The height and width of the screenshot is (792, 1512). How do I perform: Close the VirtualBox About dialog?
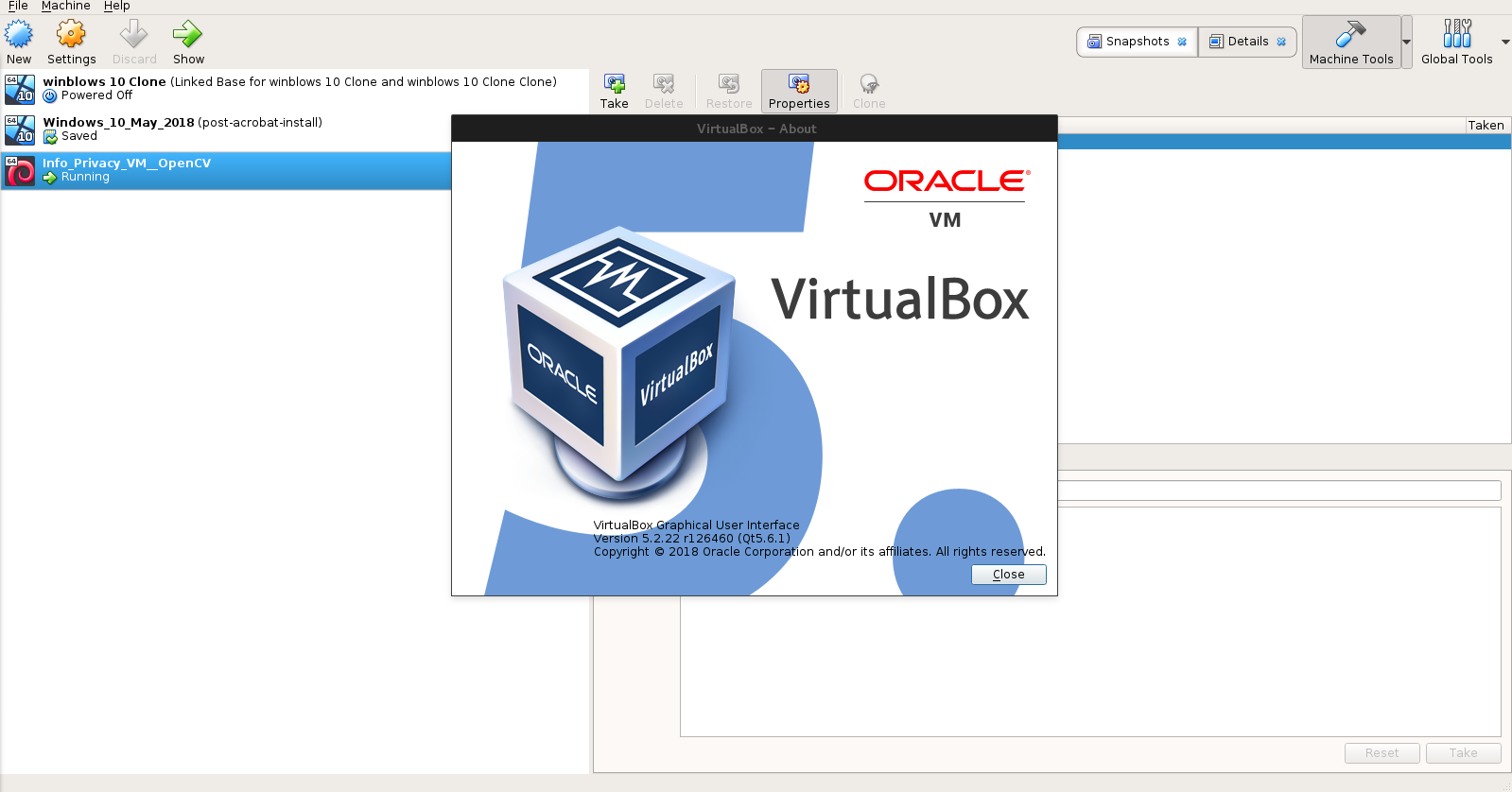tap(1008, 575)
